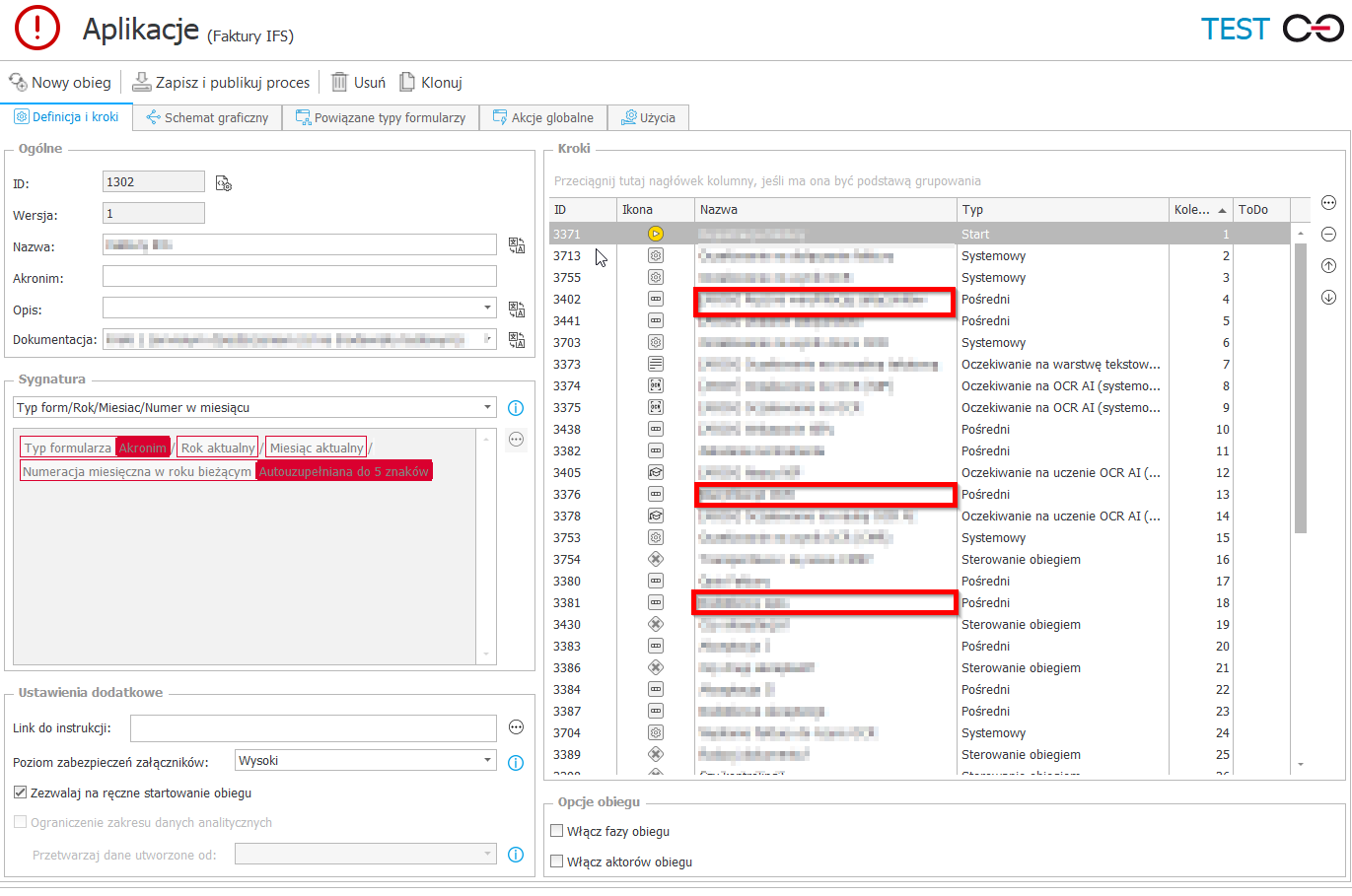Click the Nowy obieg button
The height and width of the screenshot is (896, 1352).
[x=60, y=83]
